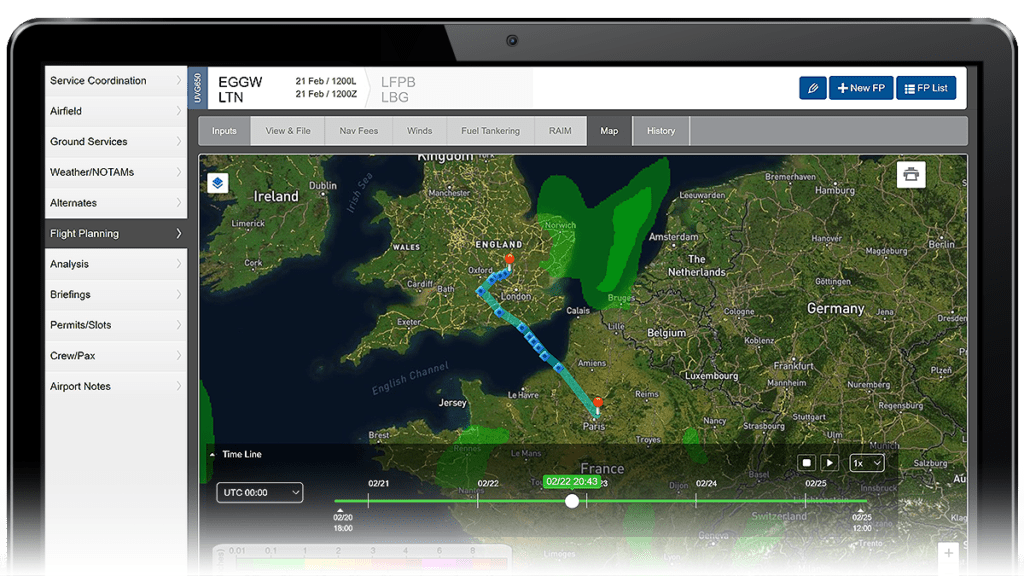1024x576 pixels.
Task: Open the 1x playback speed dropdown
Action: [866, 463]
